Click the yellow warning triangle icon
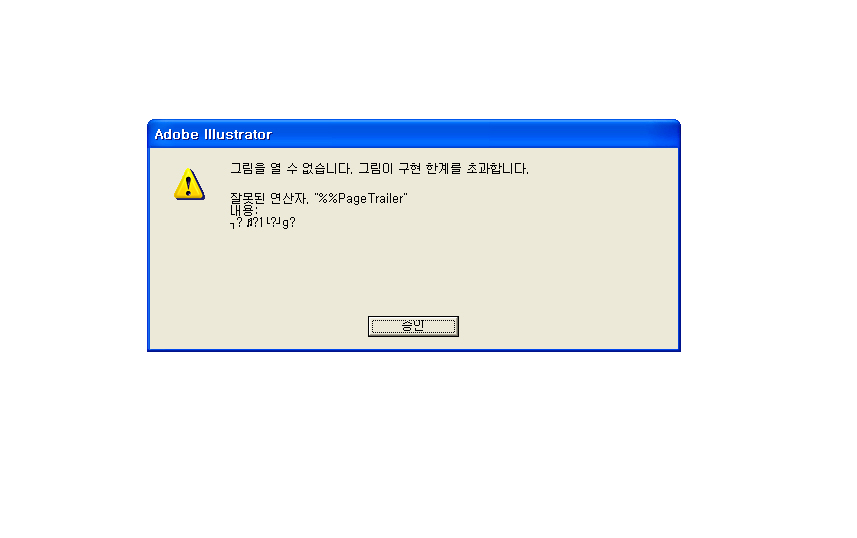Image resolution: width=857 pixels, height=538 pixels. (189, 185)
